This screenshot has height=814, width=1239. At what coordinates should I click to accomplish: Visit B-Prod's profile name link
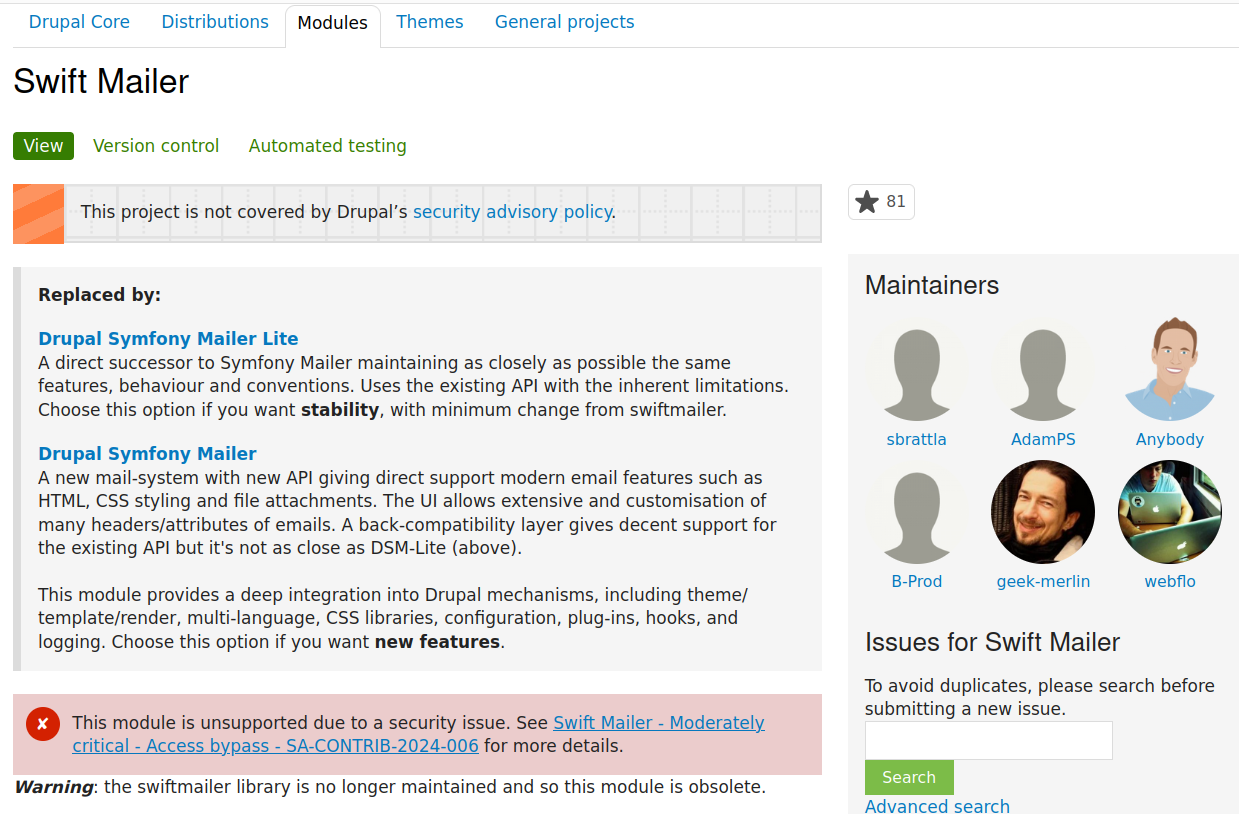coord(917,582)
